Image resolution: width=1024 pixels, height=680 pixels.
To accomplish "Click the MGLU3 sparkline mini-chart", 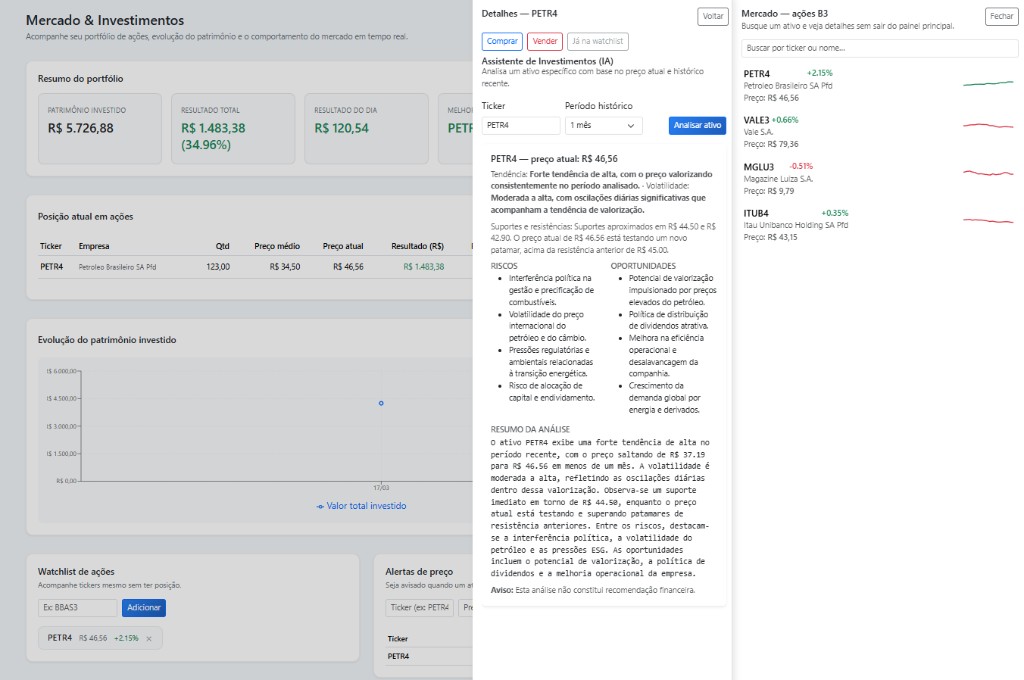I will click(x=988, y=172).
